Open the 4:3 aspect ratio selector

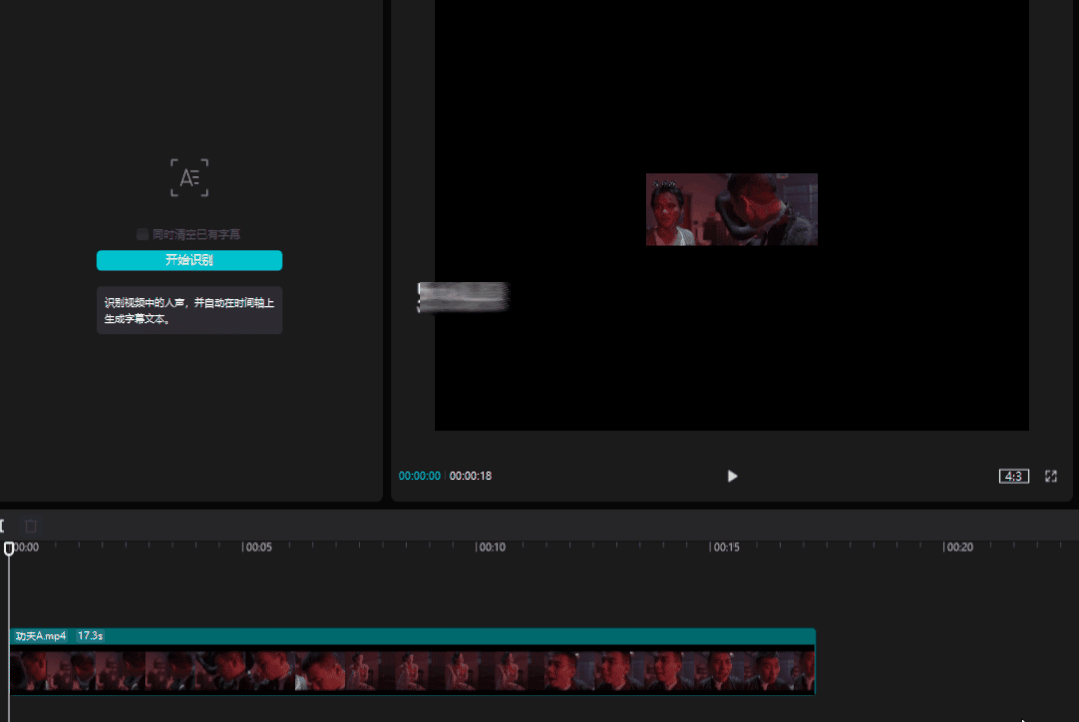[1014, 476]
